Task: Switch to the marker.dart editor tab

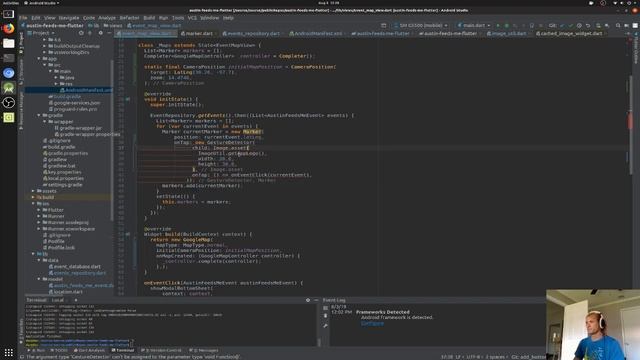Action: 197,33
